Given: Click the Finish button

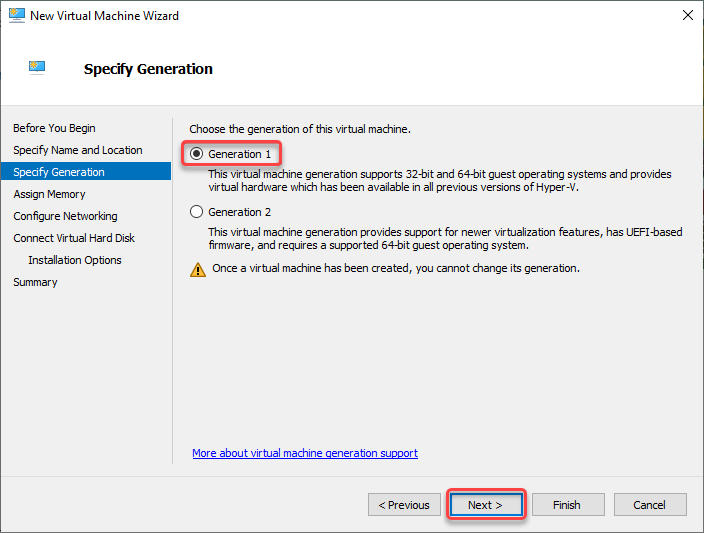Looking at the screenshot, I should tap(568, 505).
